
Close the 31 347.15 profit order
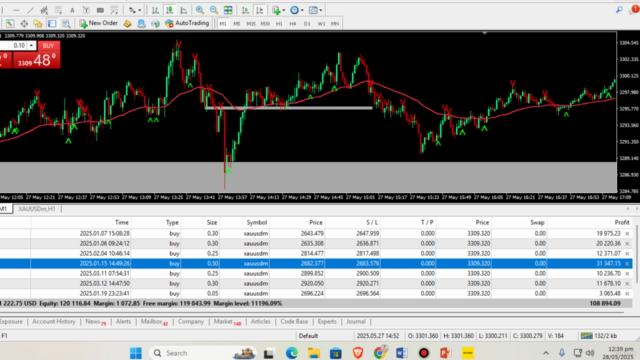627,264
